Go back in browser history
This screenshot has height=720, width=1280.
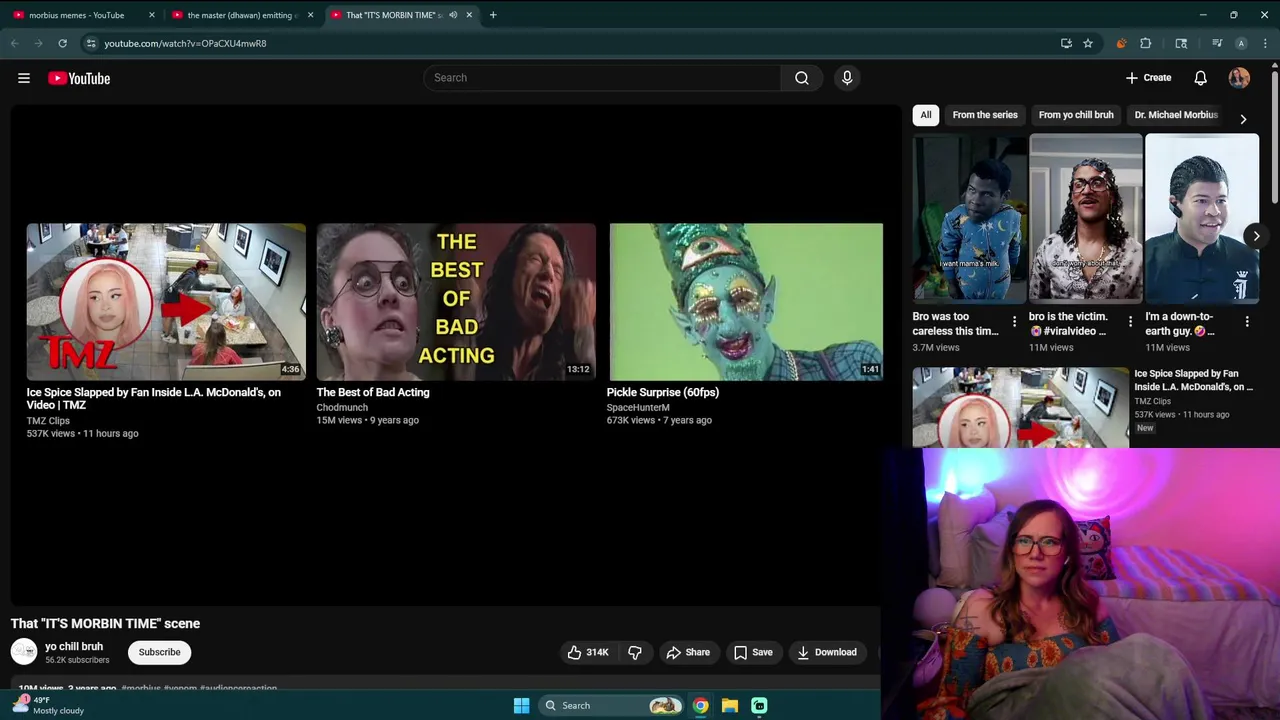tap(15, 44)
